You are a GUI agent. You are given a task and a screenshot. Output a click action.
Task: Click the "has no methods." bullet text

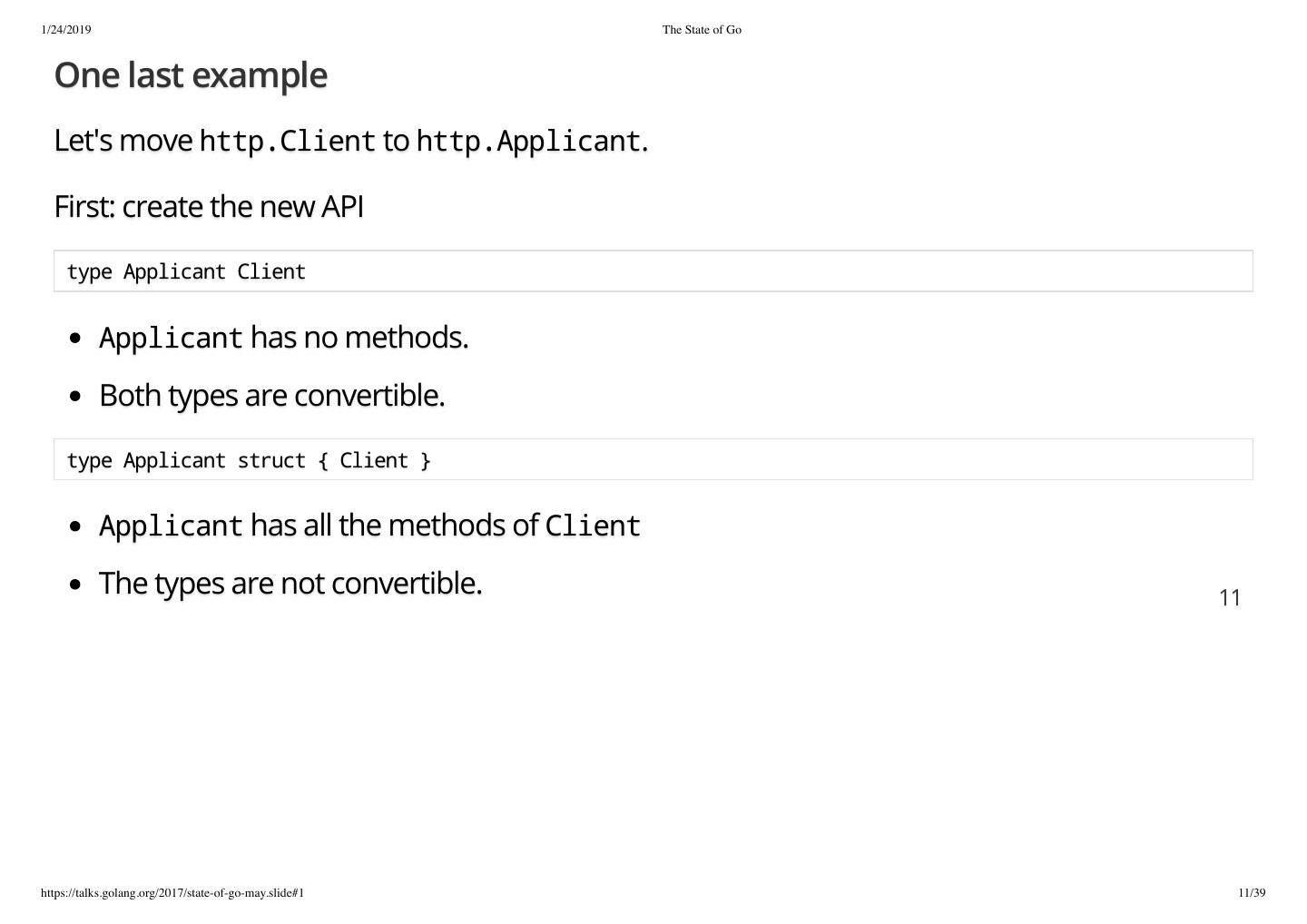click(x=359, y=338)
